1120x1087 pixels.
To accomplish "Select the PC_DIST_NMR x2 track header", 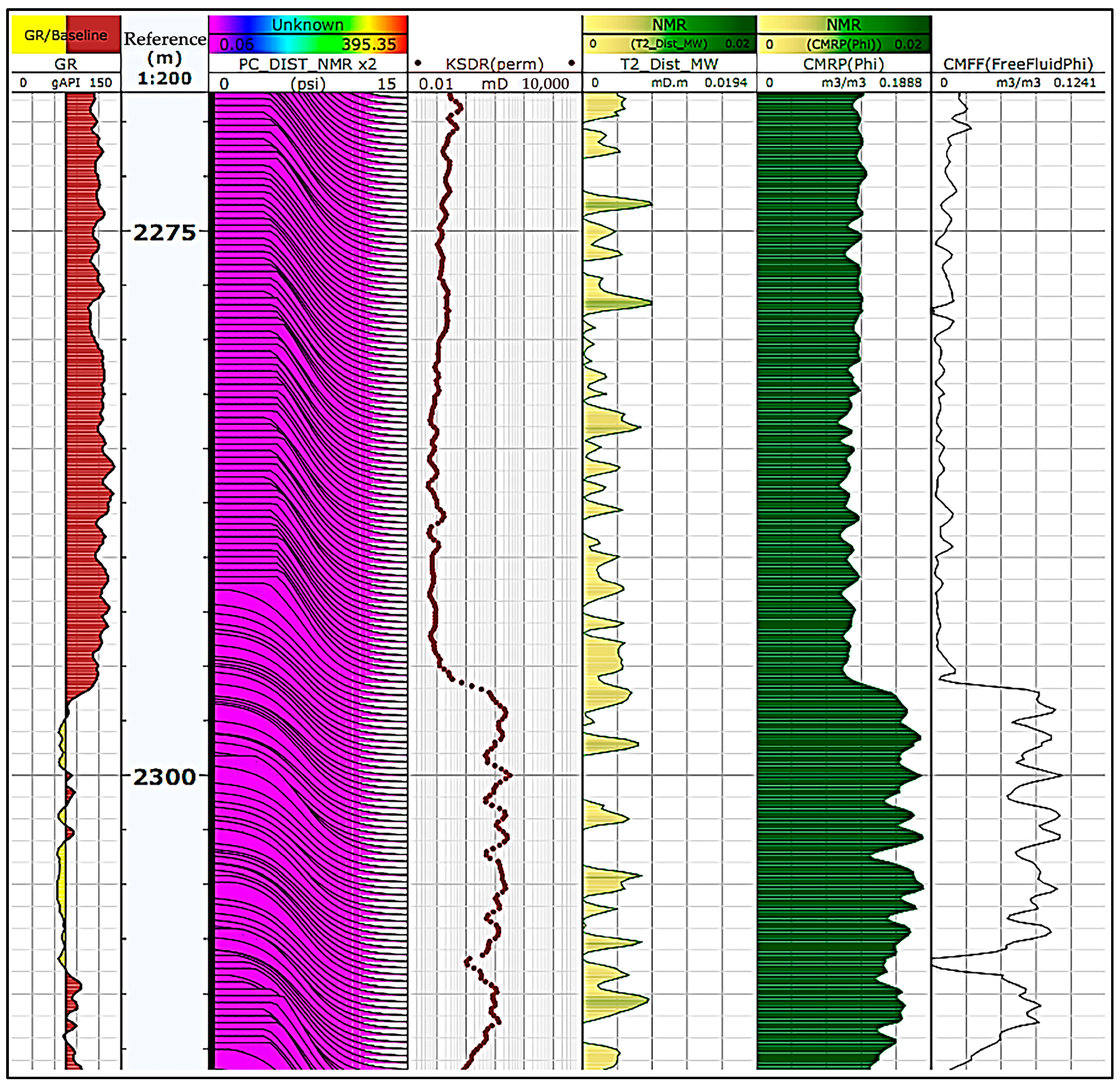I will 308,64.
